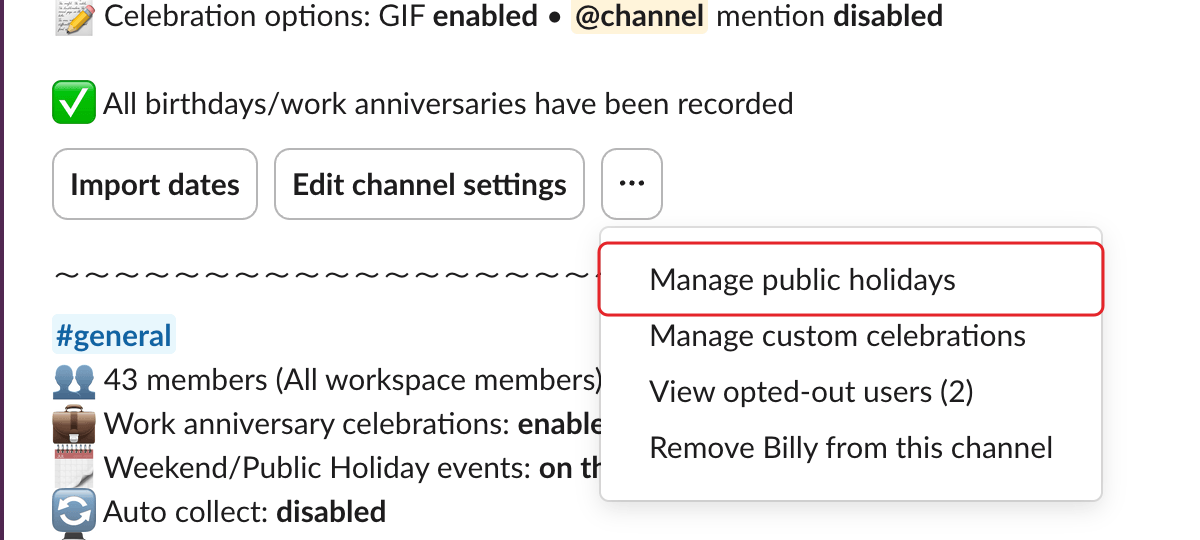This screenshot has width=1200, height=540.
Task: Choose Remove Billy from this channel
Action: pos(851,447)
